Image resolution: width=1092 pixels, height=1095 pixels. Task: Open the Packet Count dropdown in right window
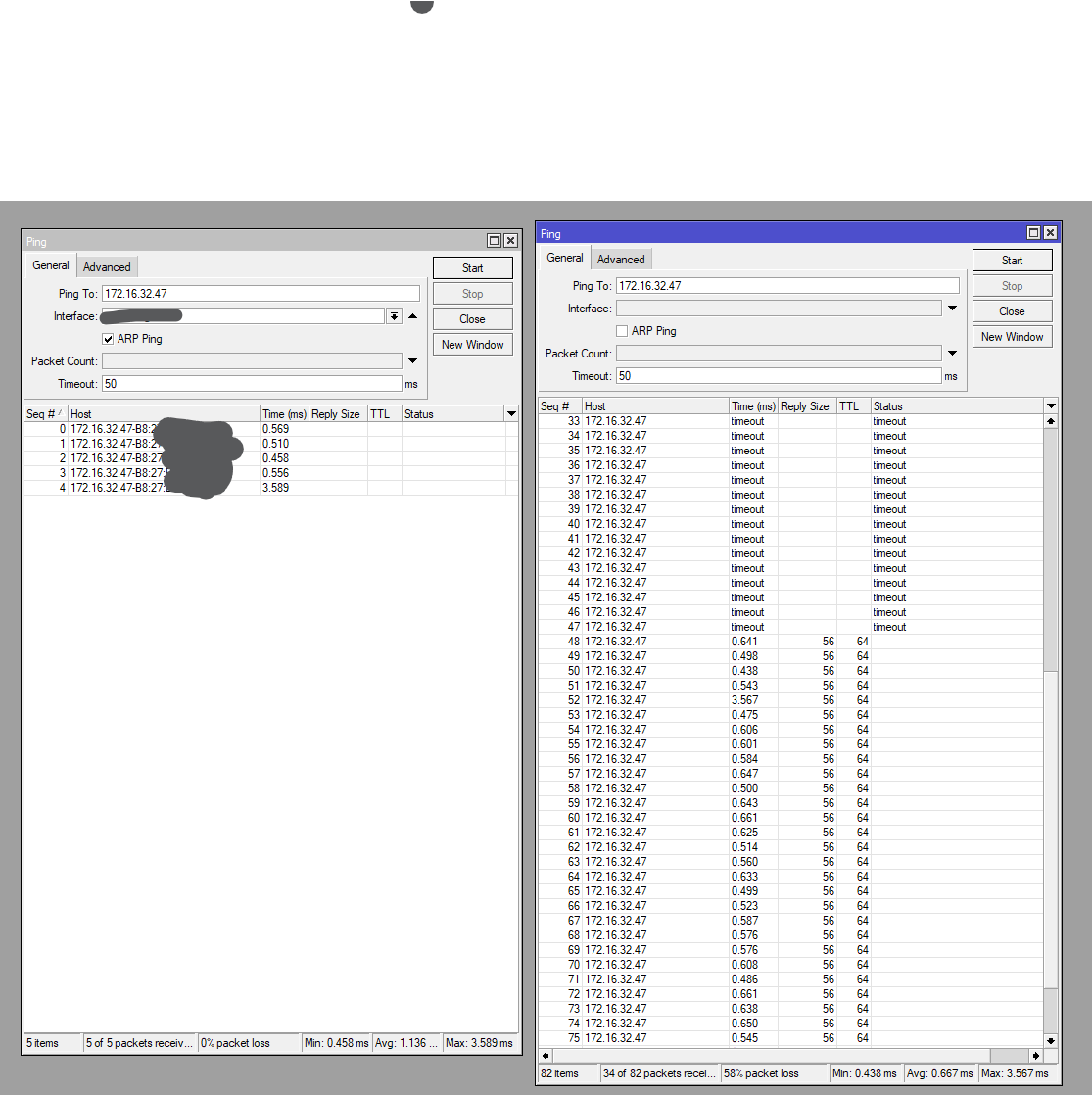(x=951, y=353)
